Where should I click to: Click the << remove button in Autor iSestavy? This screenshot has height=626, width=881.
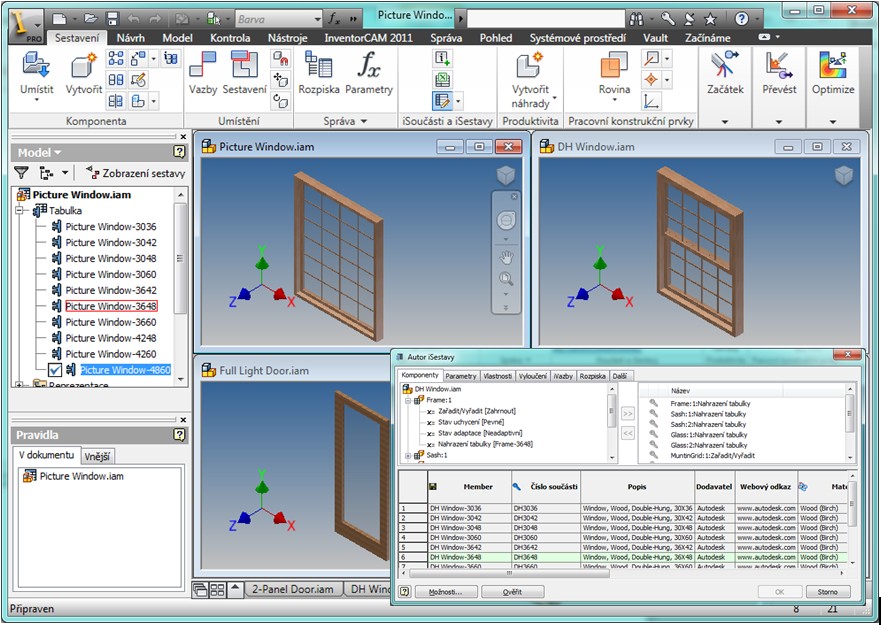(628, 433)
